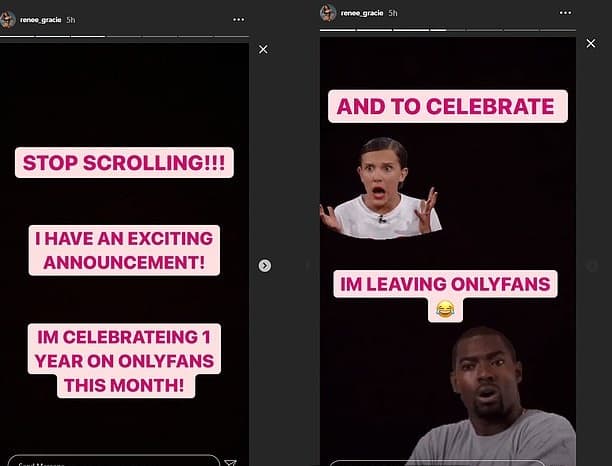Advance to next story with the arrow button

[265, 266]
